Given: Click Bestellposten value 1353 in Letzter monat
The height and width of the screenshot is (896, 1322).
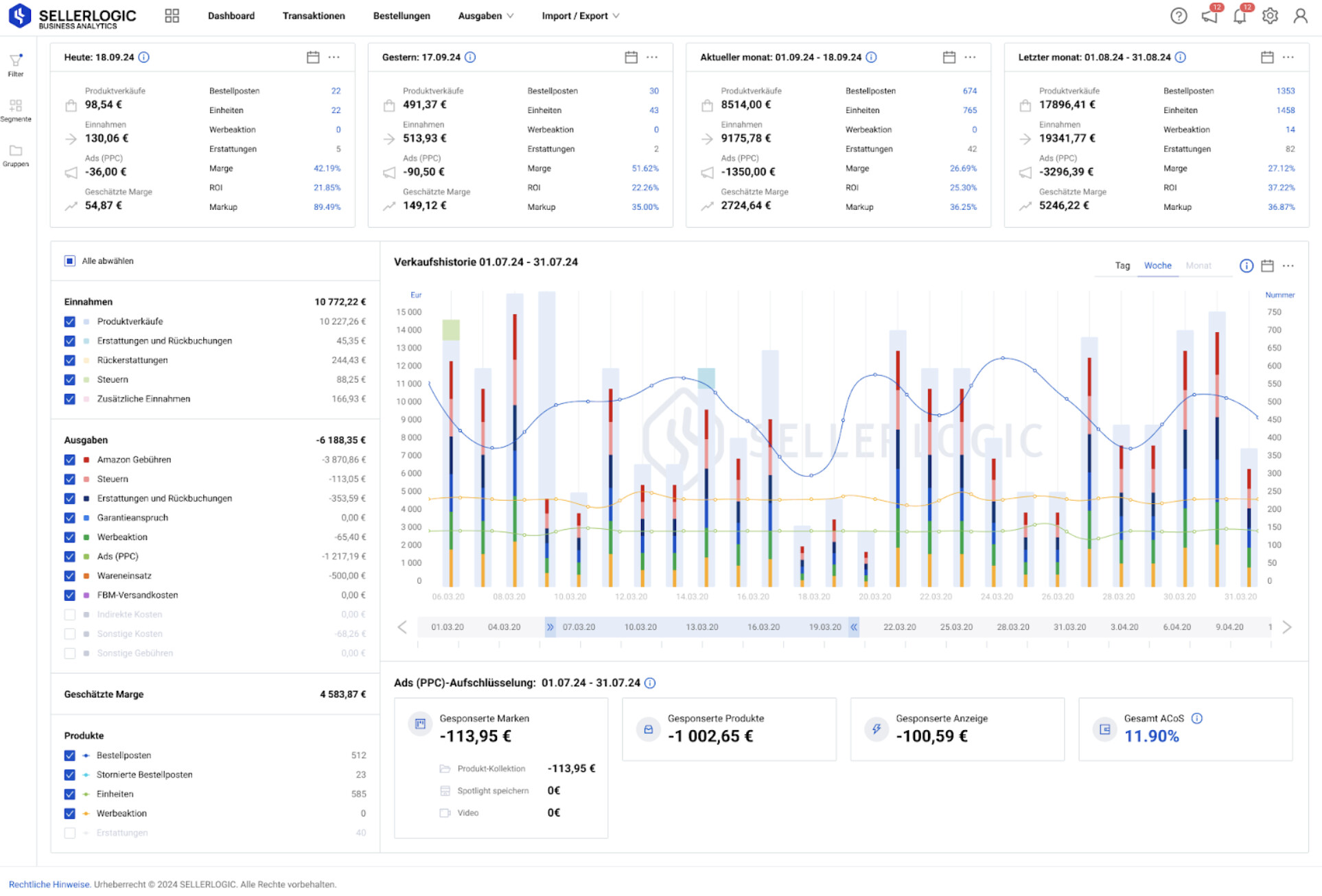Looking at the screenshot, I should point(1286,91).
